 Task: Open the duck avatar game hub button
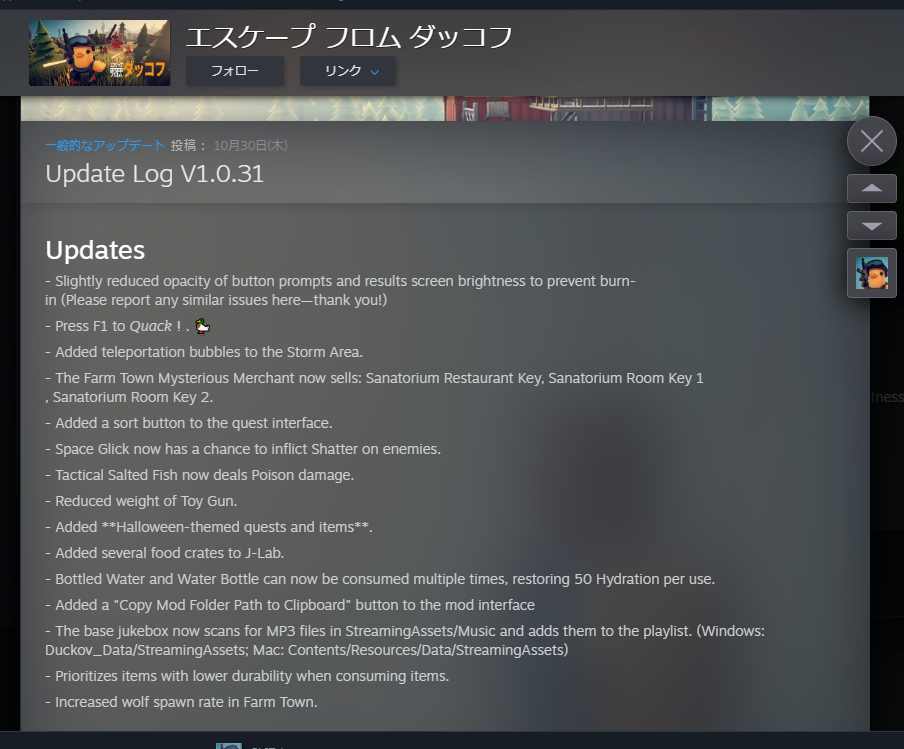click(x=871, y=273)
